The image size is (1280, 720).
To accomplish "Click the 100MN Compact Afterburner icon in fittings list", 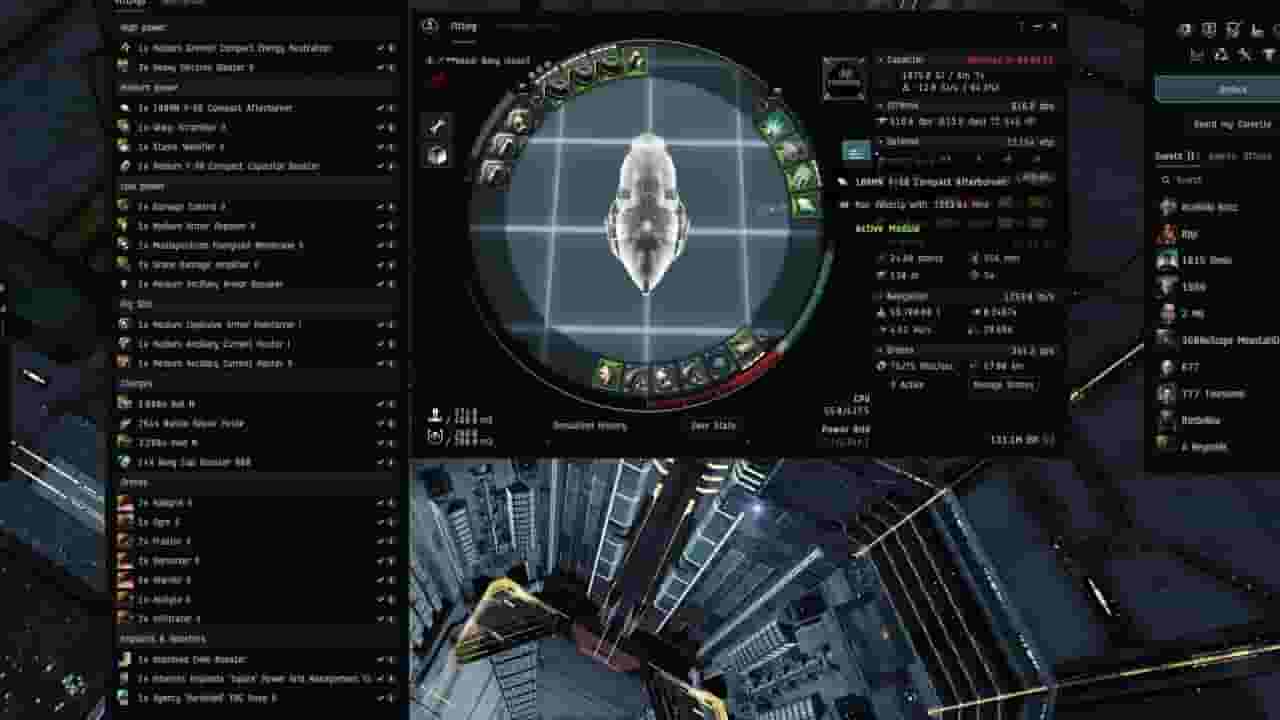I will click(x=124, y=107).
